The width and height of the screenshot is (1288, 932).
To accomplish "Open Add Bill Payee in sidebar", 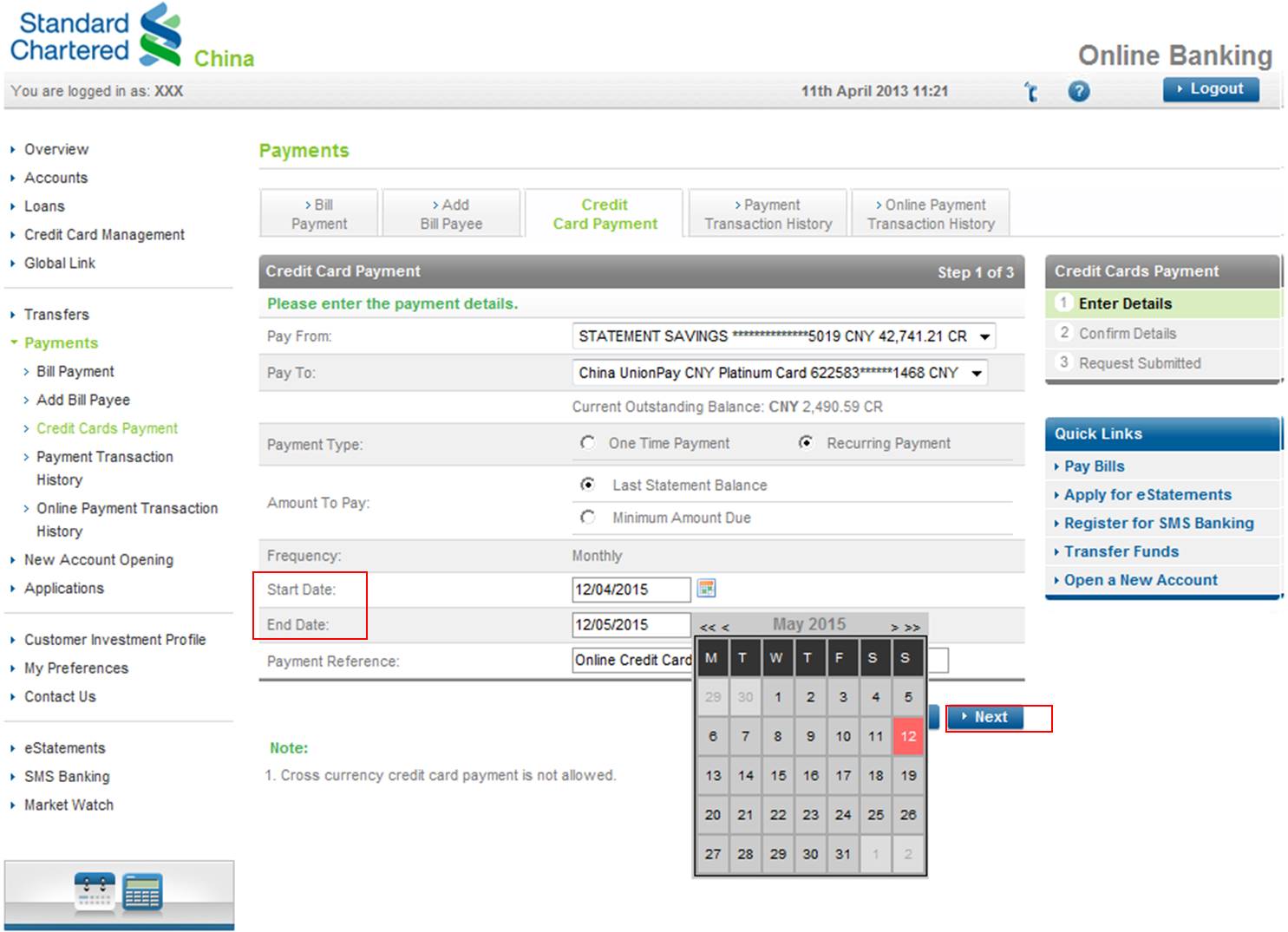I will tap(82, 400).
